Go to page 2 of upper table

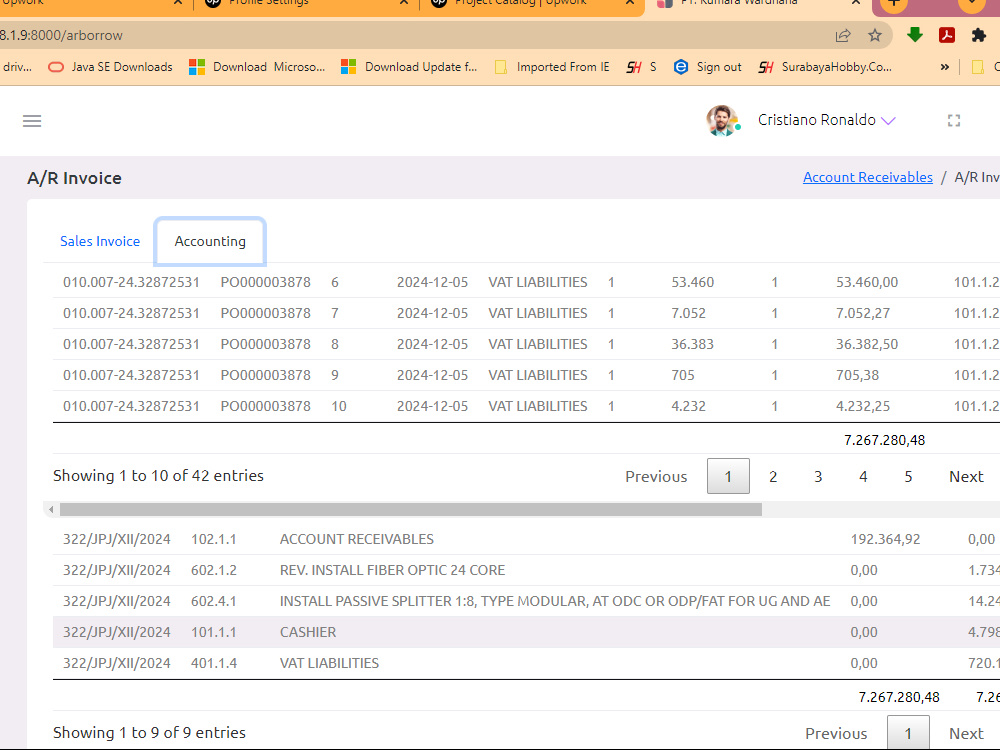pos(773,476)
